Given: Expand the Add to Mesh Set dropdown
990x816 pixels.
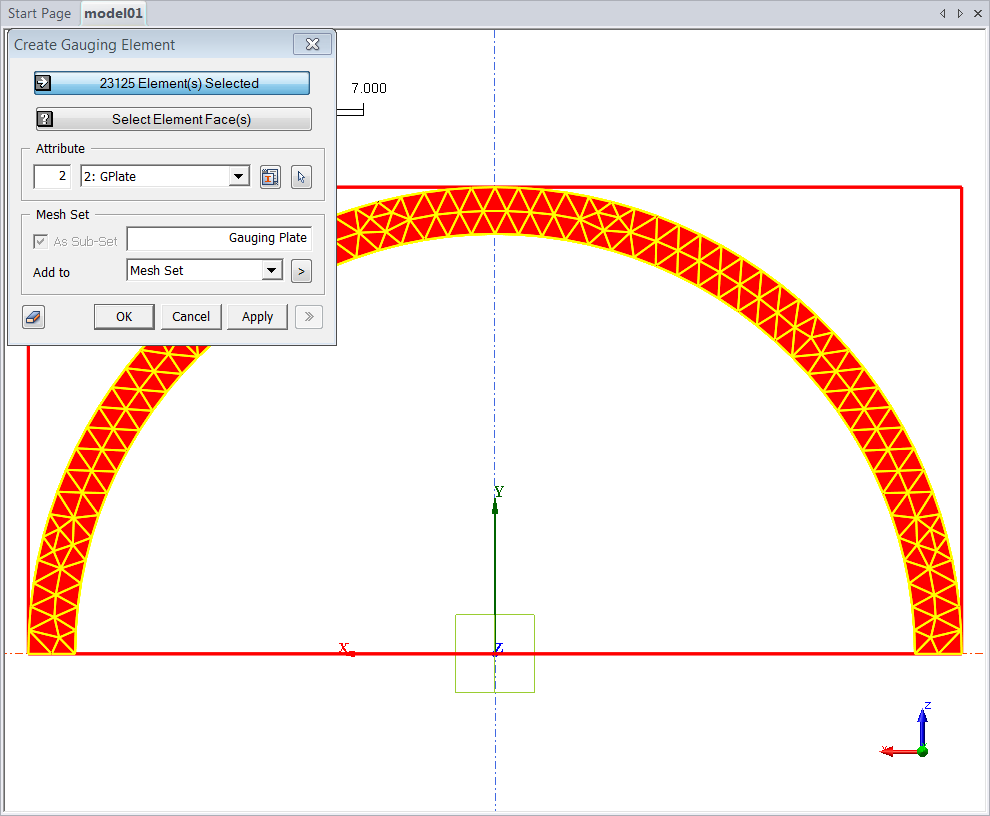Looking at the screenshot, I should (271, 271).
